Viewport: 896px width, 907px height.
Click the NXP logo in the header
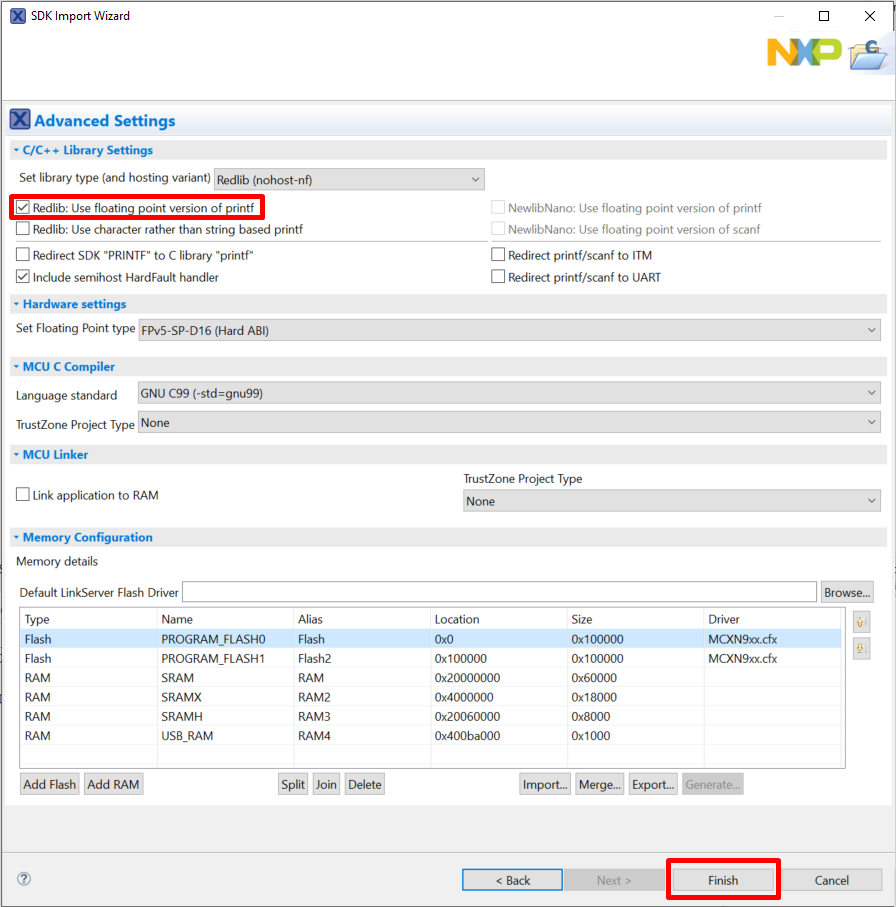tap(803, 52)
